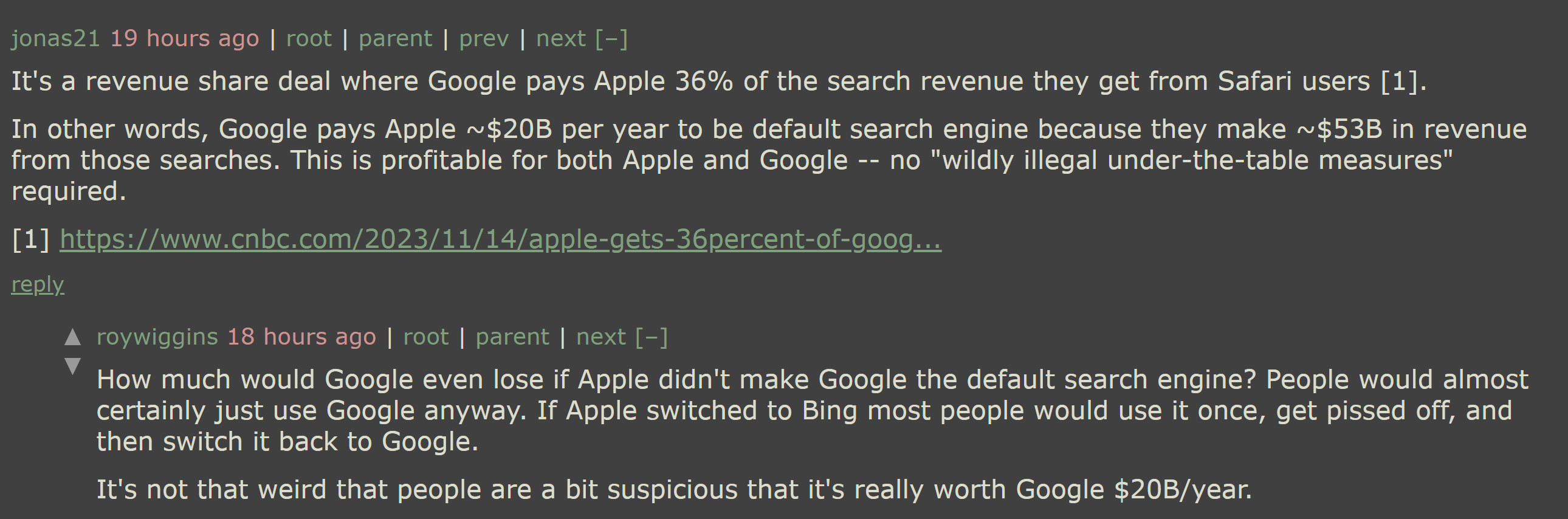This screenshot has width=1568, height=519.
Task: Downvote roywiggins' comment with the down arrow
Action: pos(72,366)
